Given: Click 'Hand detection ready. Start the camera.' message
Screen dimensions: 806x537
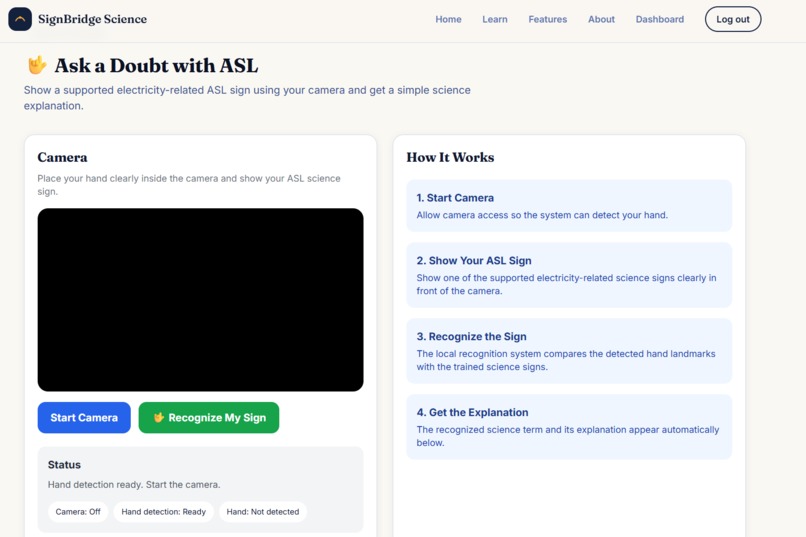Looking at the screenshot, I should pos(134,485).
